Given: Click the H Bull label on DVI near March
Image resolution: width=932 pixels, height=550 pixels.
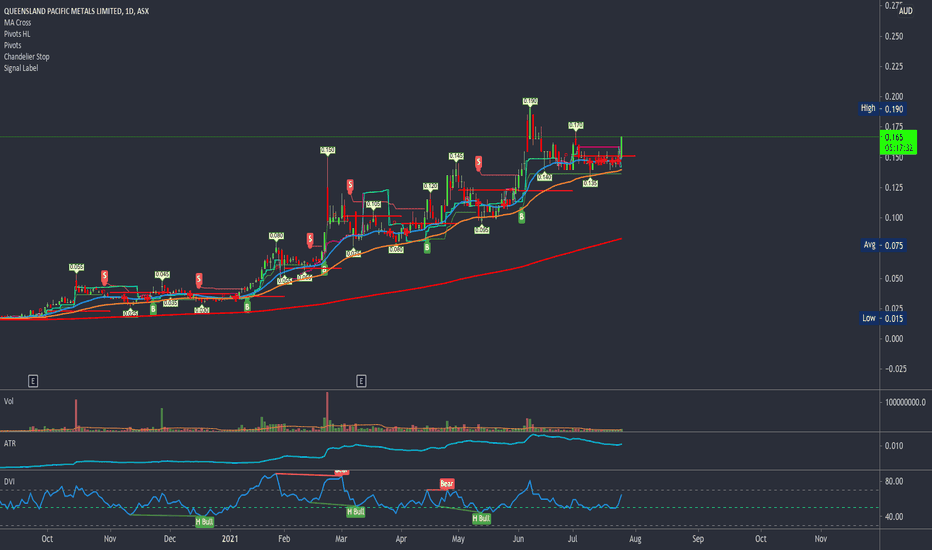Looking at the screenshot, I should click(355, 511).
